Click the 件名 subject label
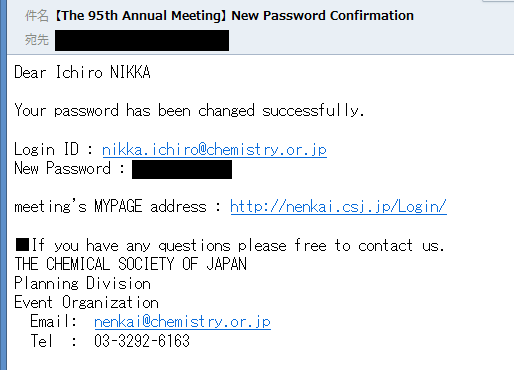The width and height of the screenshot is (514, 370). tap(37, 16)
